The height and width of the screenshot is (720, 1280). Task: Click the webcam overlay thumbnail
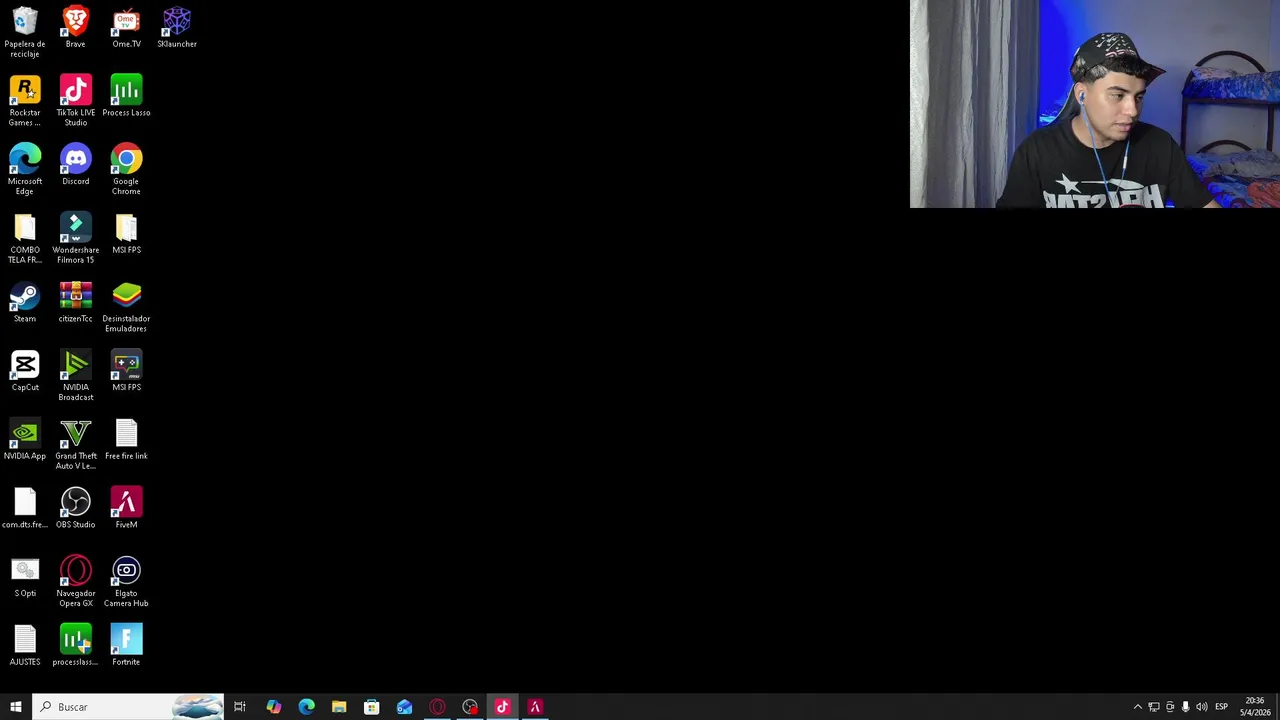pos(1095,104)
